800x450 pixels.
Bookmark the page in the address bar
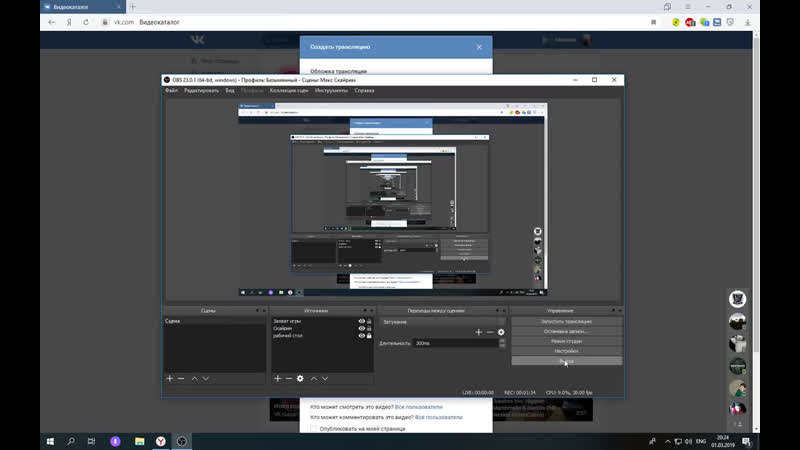pos(654,22)
